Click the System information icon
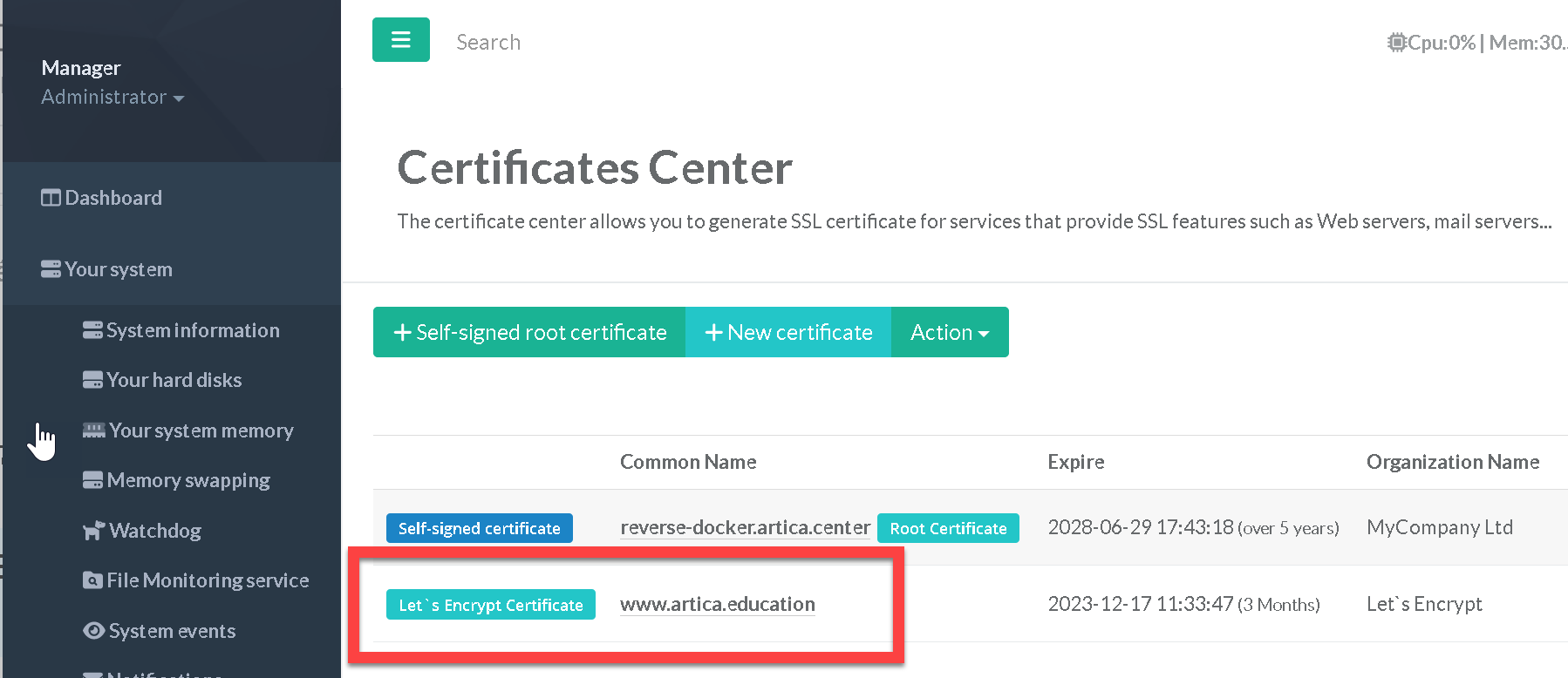 pyautogui.click(x=92, y=330)
